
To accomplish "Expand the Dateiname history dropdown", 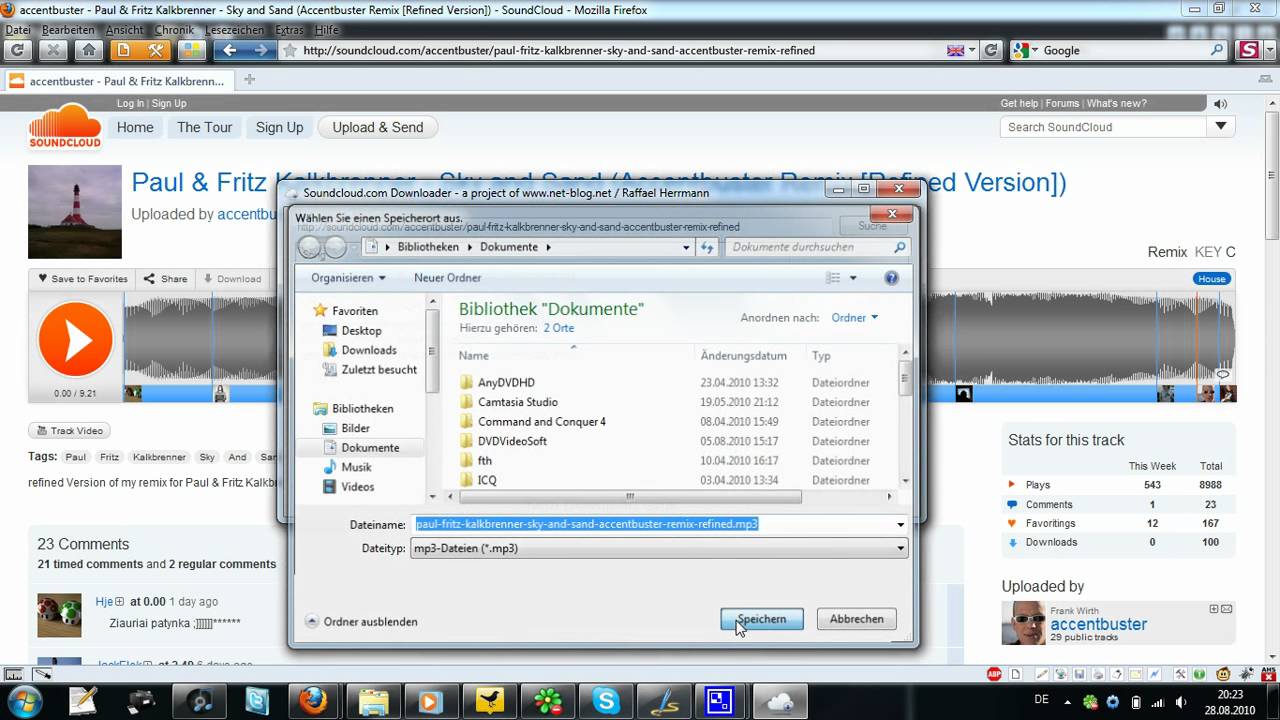I will click(900, 524).
